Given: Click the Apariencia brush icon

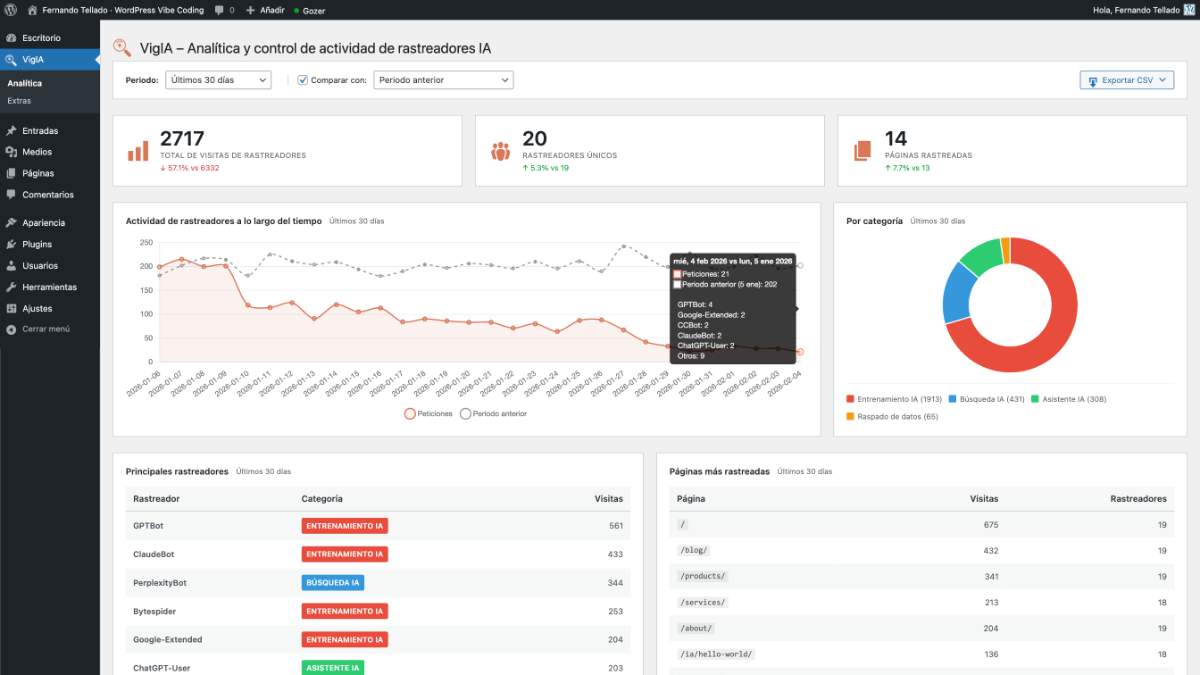Looking at the screenshot, I should click(10, 223).
